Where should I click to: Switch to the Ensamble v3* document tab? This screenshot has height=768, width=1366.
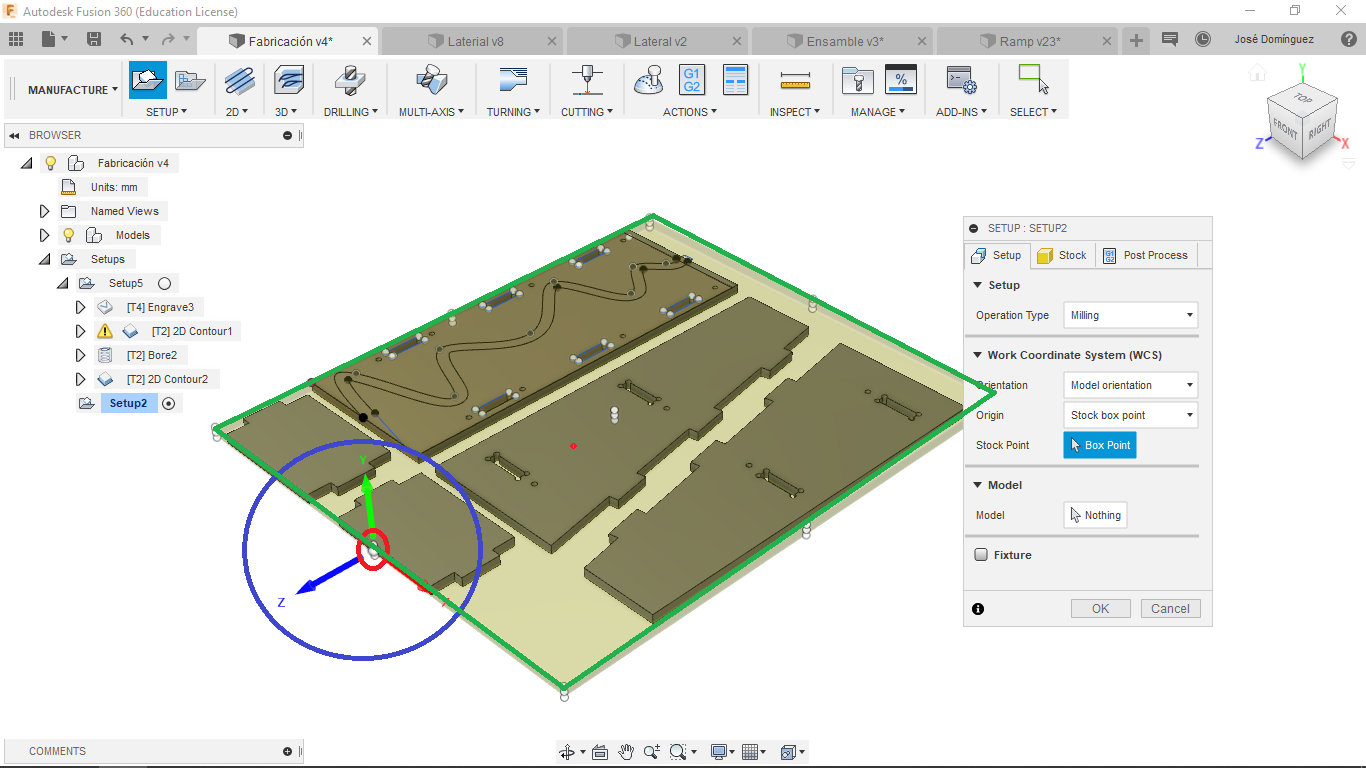844,41
